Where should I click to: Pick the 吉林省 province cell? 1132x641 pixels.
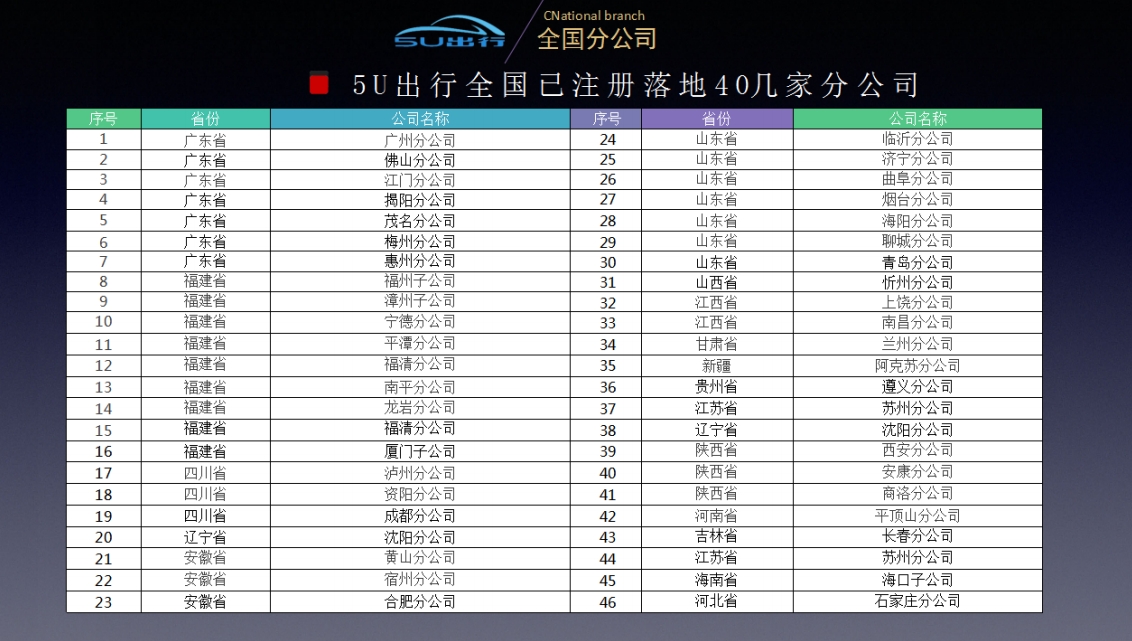point(717,536)
